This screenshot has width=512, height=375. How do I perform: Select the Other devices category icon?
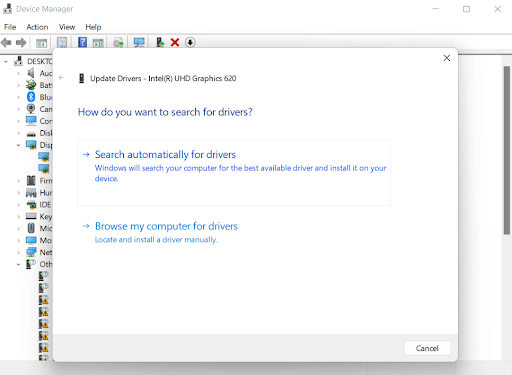point(31,264)
